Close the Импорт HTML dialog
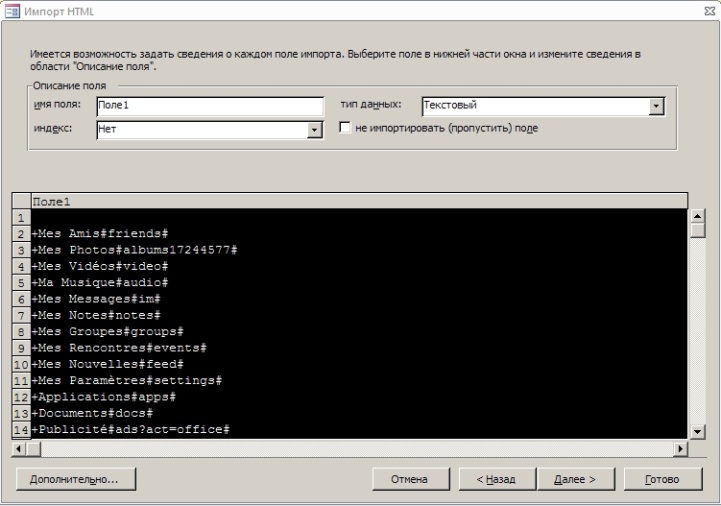This screenshot has width=721, height=506. coord(710,11)
